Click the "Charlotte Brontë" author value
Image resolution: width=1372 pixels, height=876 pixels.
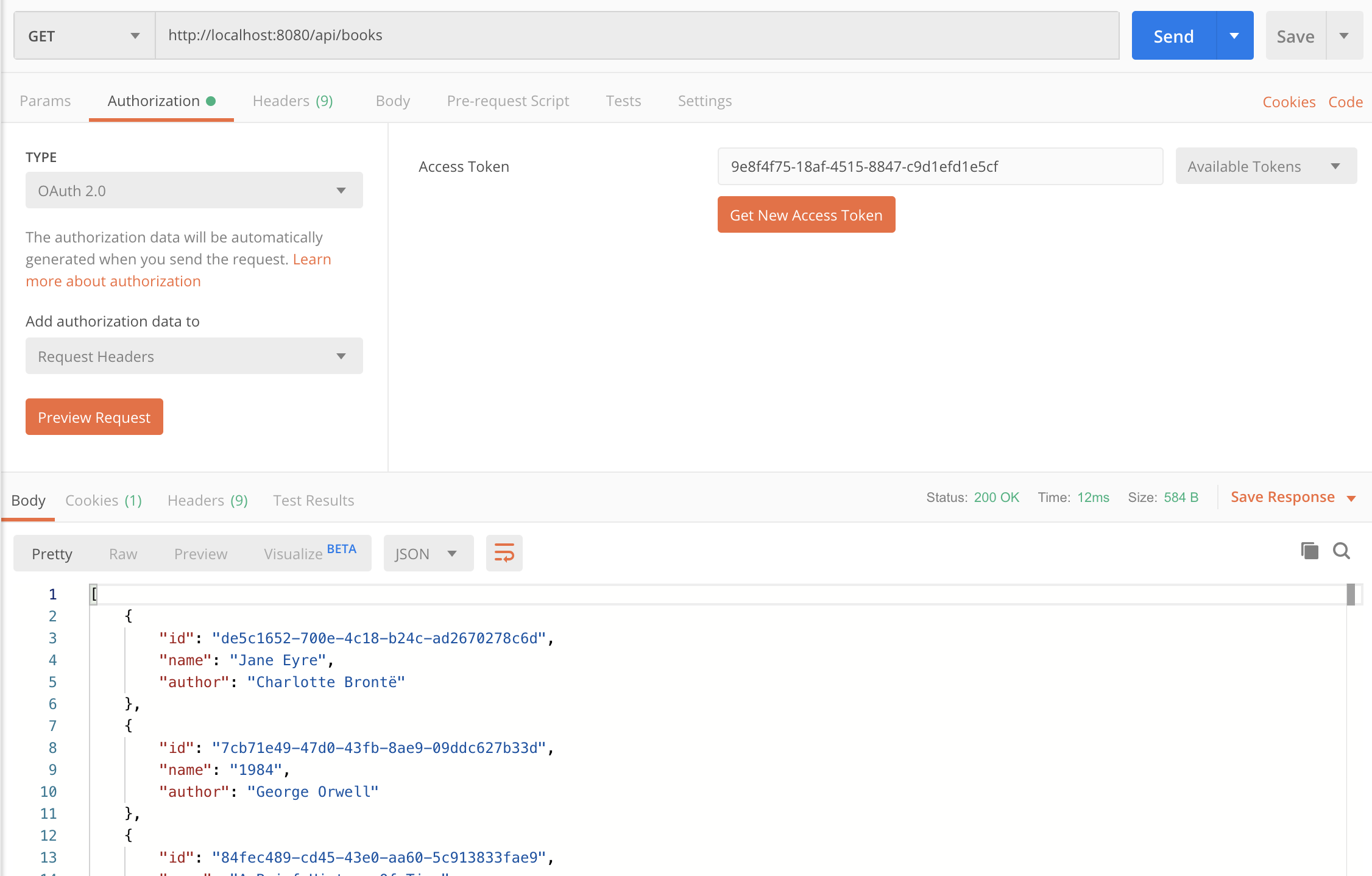tap(326, 682)
